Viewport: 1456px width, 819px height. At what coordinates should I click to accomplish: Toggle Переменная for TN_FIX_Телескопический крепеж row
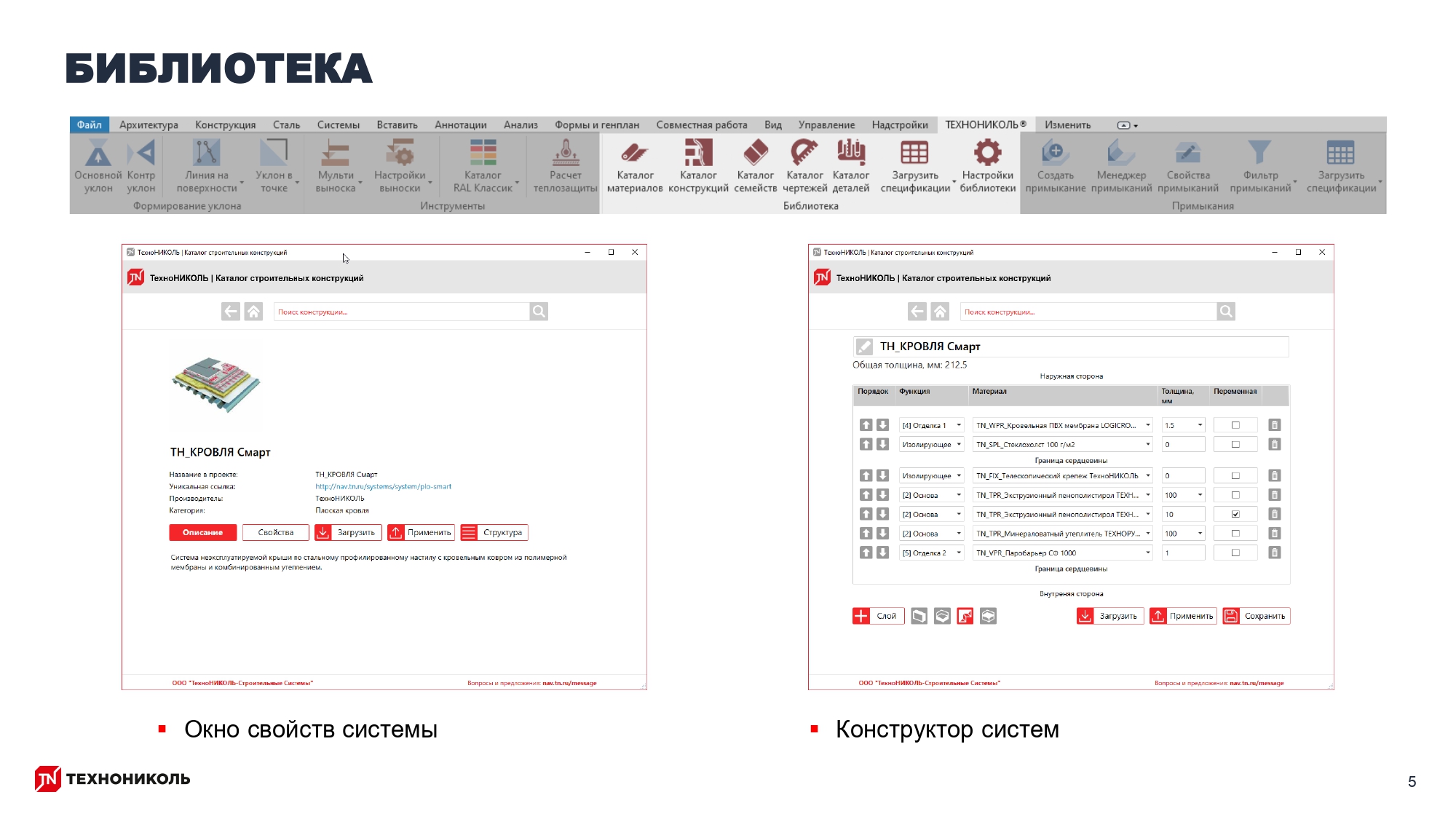click(x=1235, y=475)
